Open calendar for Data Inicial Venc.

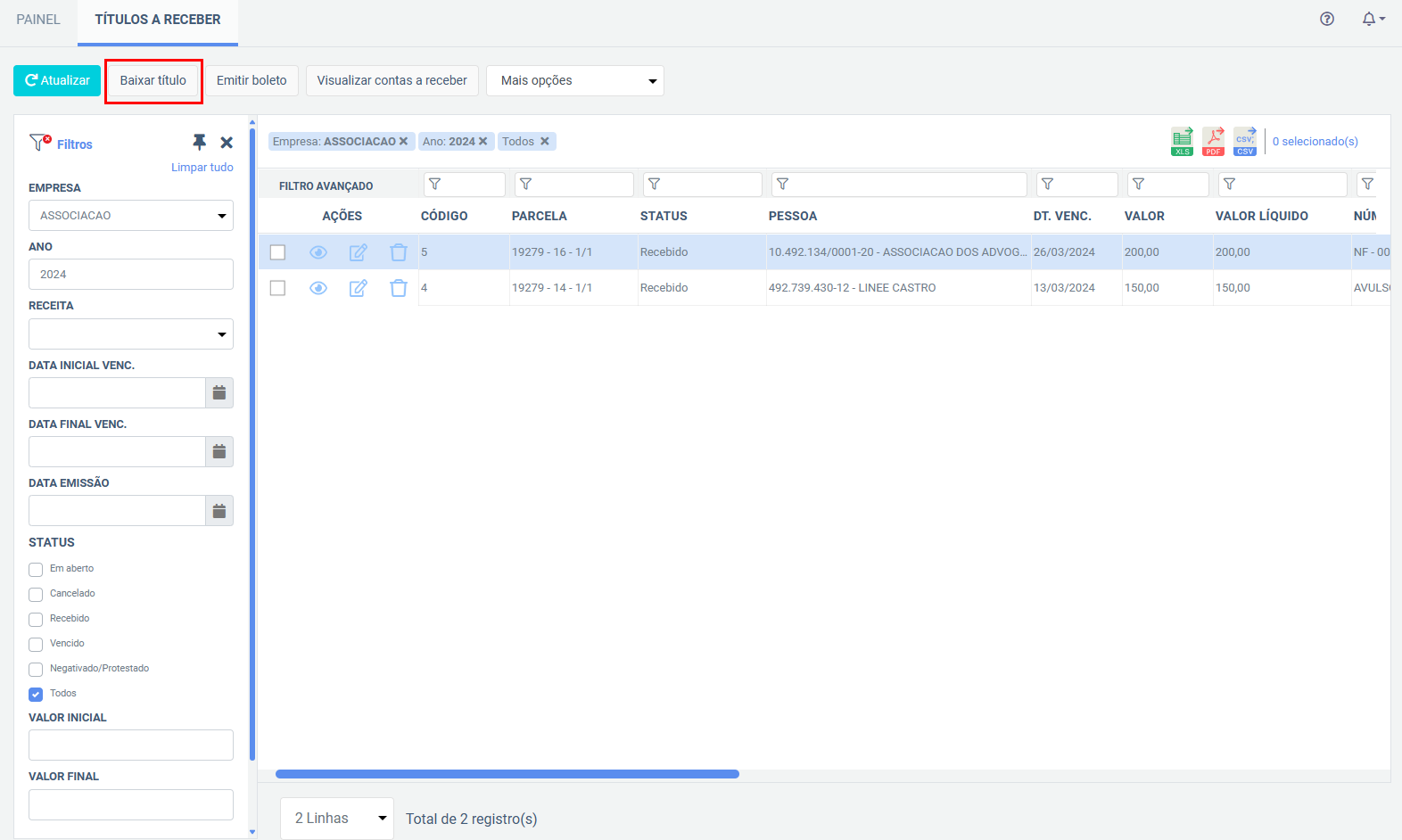click(219, 392)
